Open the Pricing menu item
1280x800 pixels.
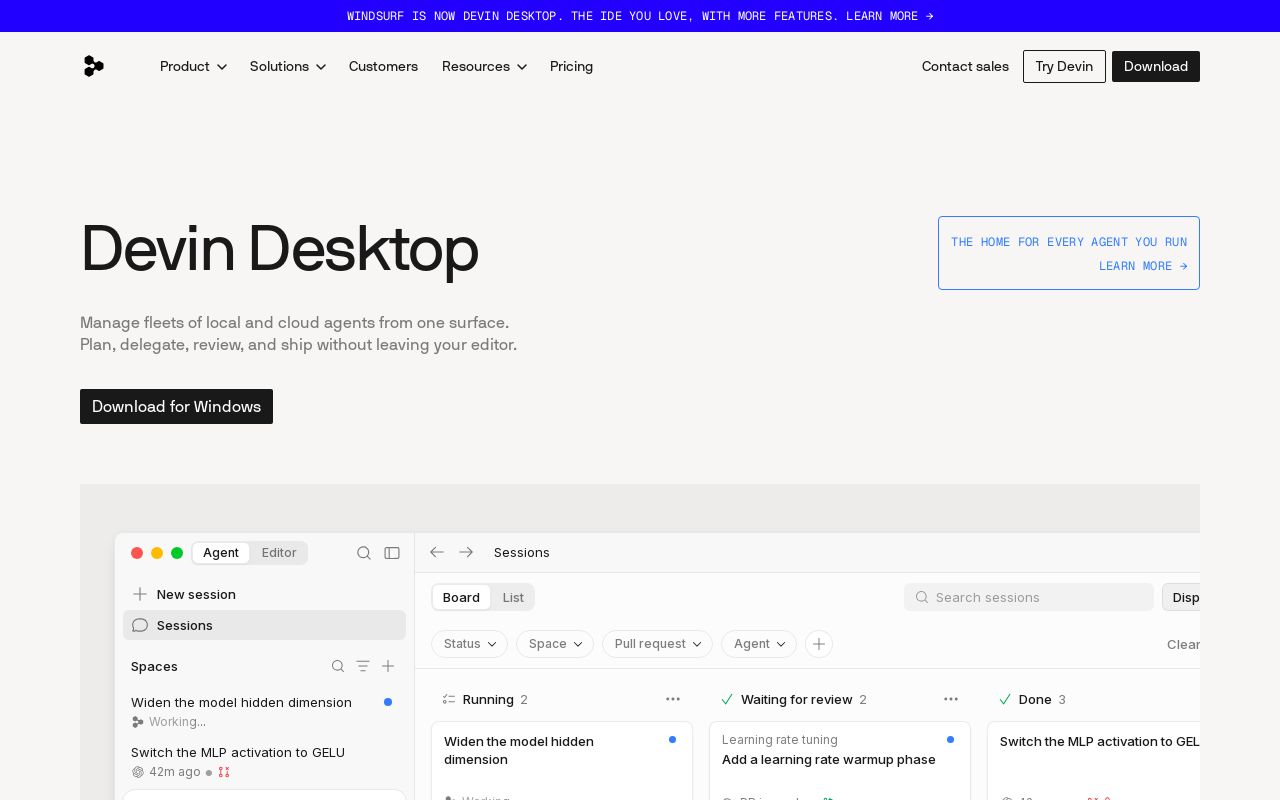571,66
